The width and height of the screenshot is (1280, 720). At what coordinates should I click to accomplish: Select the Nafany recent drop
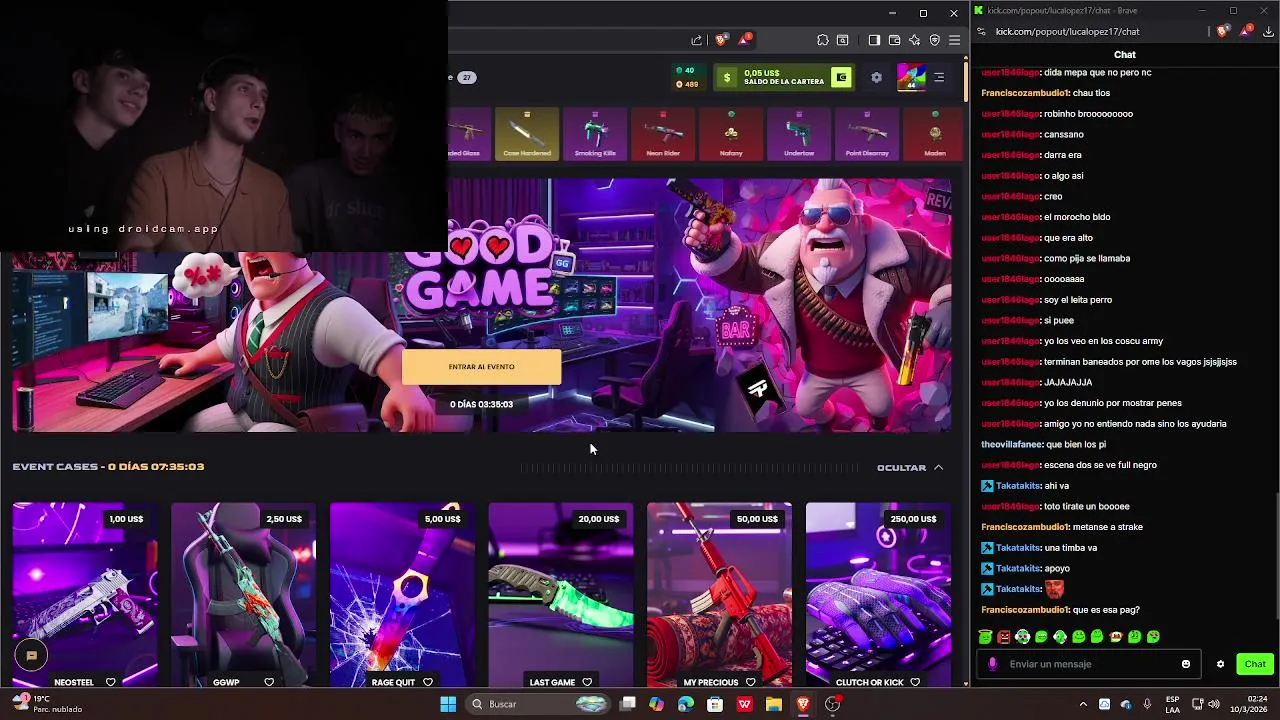731,134
